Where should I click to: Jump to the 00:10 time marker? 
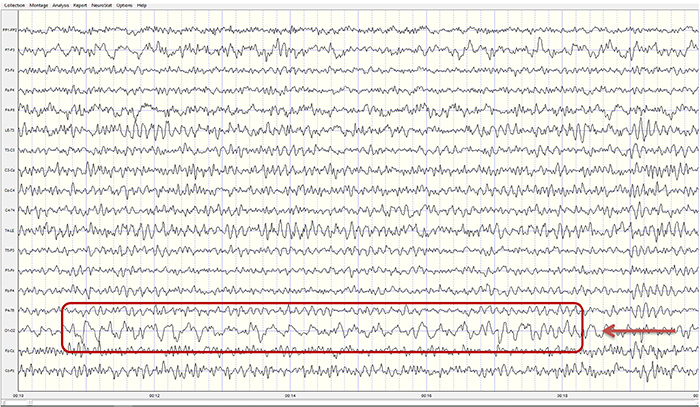[x=20, y=395]
